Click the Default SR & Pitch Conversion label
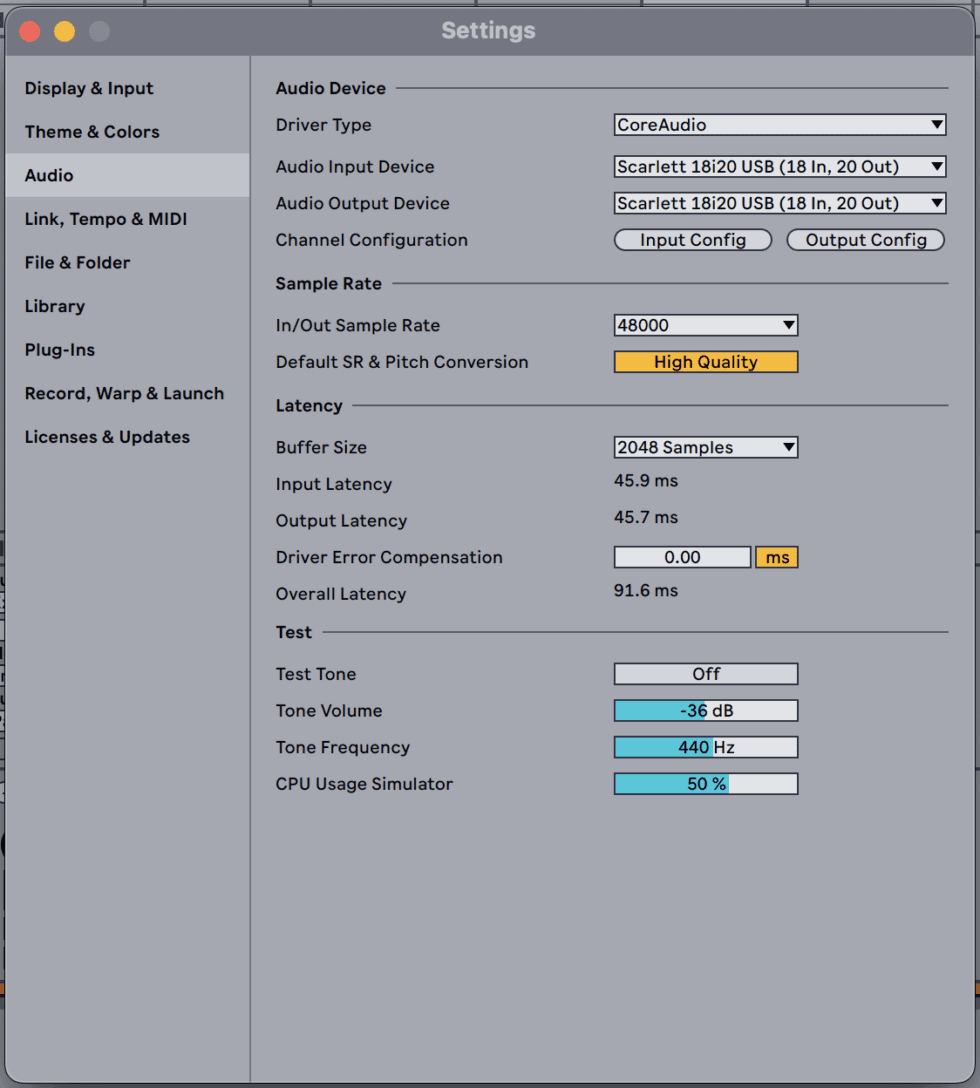This screenshot has height=1088, width=980. (x=402, y=362)
